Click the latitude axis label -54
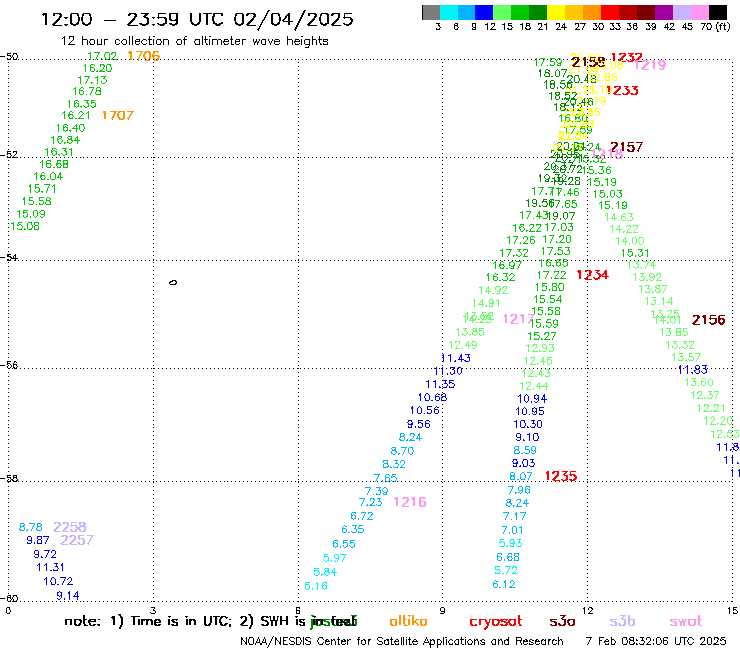The width and height of the screenshot is (740, 650). click(9, 257)
